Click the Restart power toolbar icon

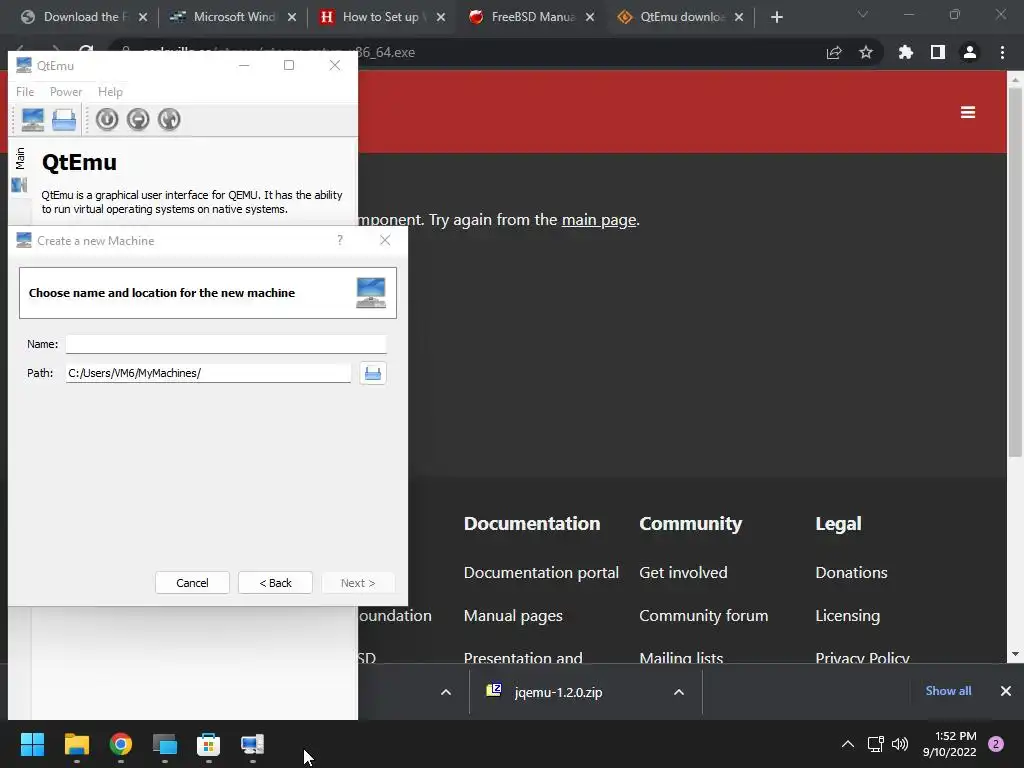point(169,120)
